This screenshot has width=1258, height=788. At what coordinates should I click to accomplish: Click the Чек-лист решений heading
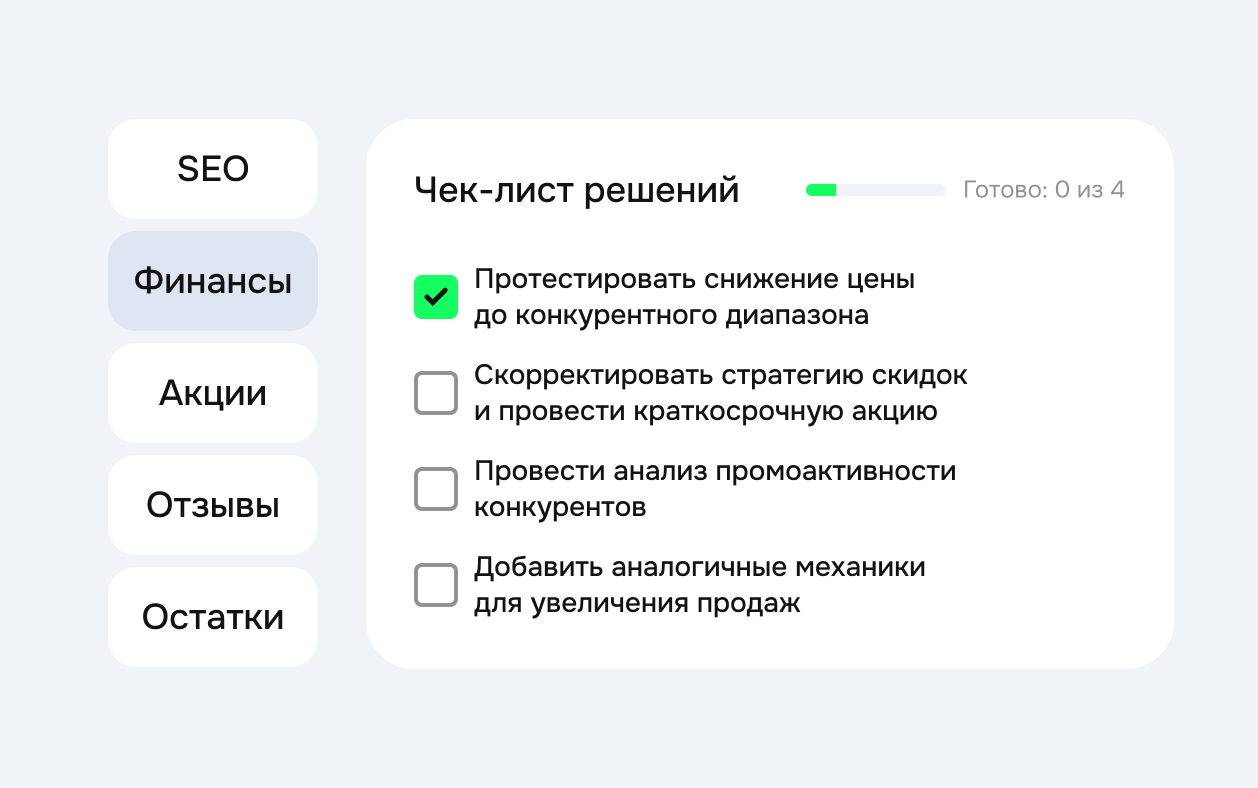pyautogui.click(x=577, y=190)
